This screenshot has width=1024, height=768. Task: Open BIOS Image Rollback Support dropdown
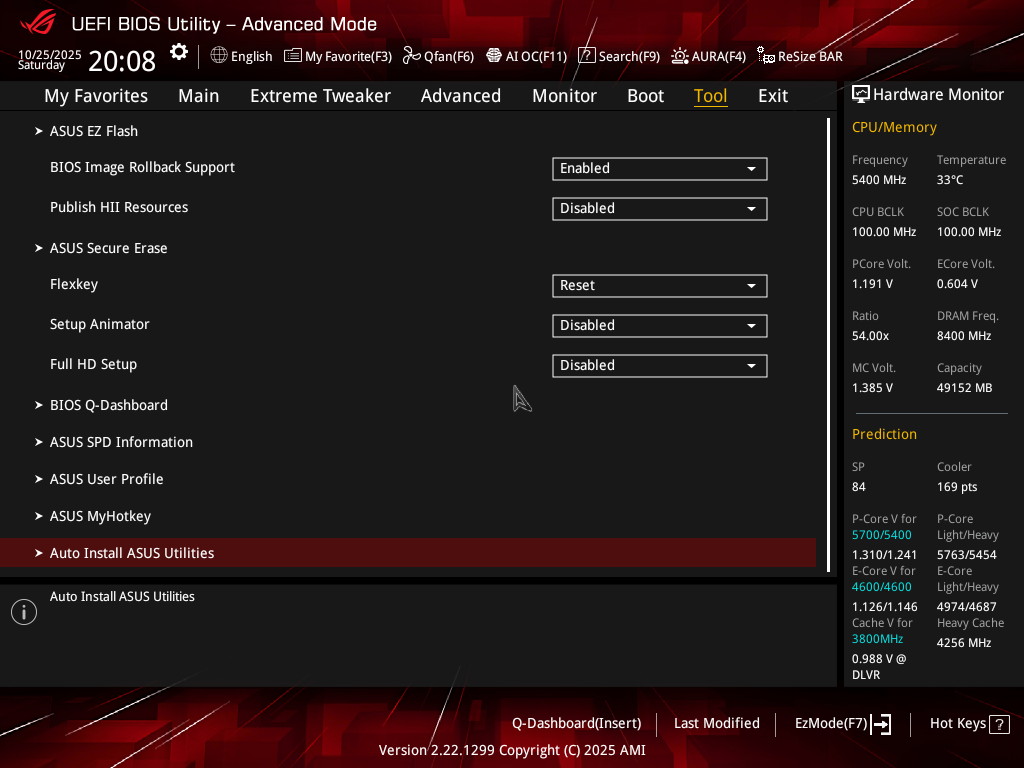pyautogui.click(x=659, y=169)
